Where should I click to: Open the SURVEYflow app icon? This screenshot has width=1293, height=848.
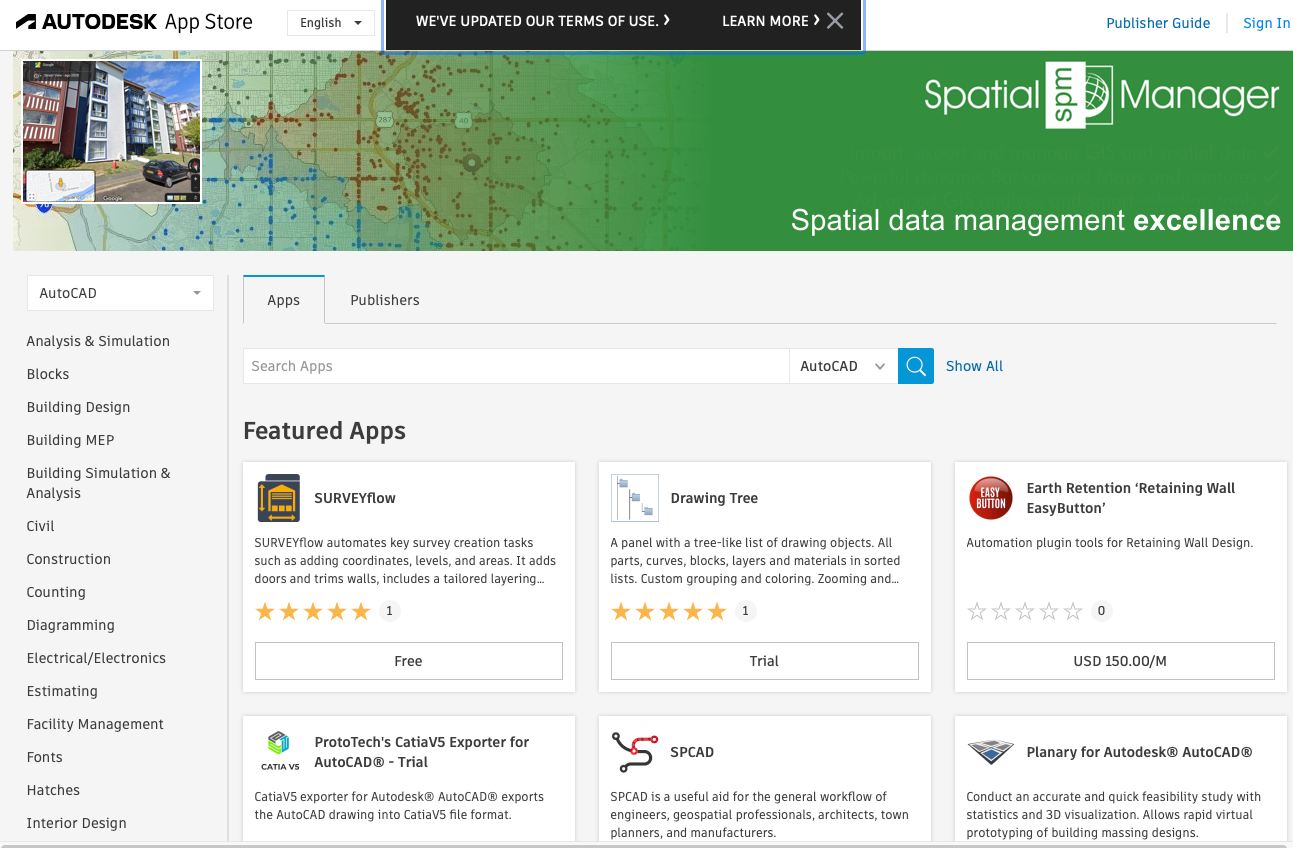[278, 498]
